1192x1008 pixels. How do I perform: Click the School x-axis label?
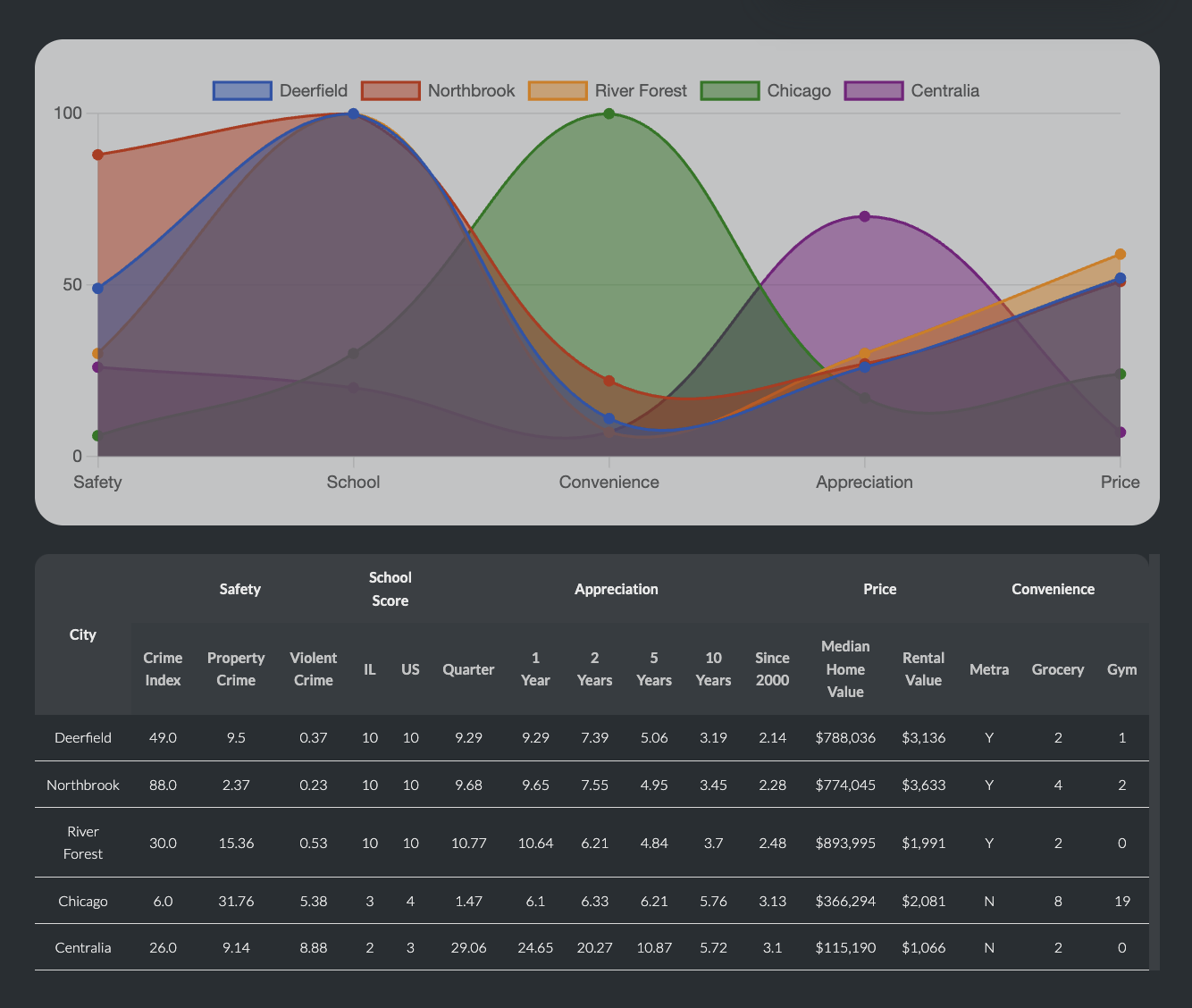[x=354, y=482]
